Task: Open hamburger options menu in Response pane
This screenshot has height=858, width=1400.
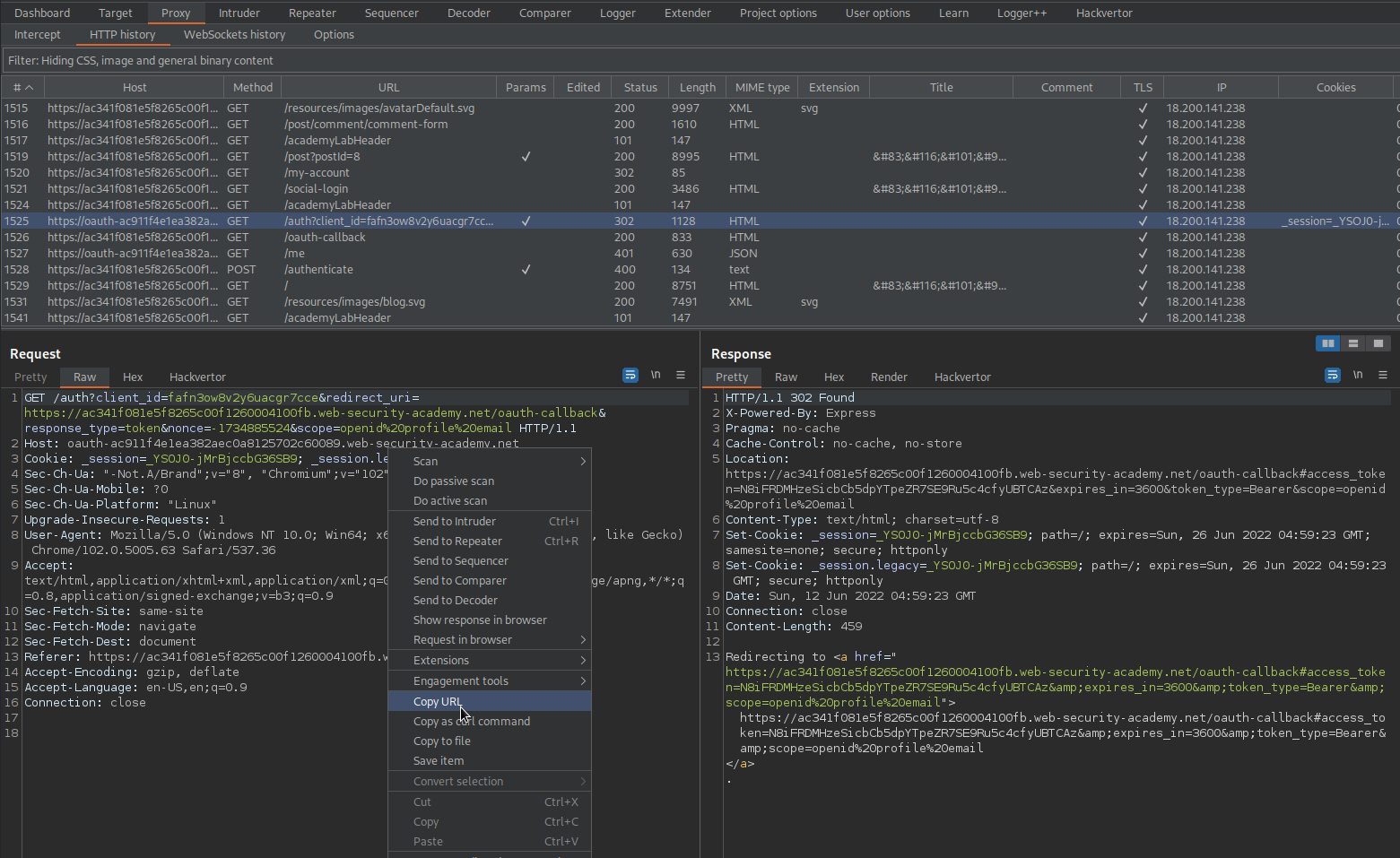Action: click(x=1383, y=375)
